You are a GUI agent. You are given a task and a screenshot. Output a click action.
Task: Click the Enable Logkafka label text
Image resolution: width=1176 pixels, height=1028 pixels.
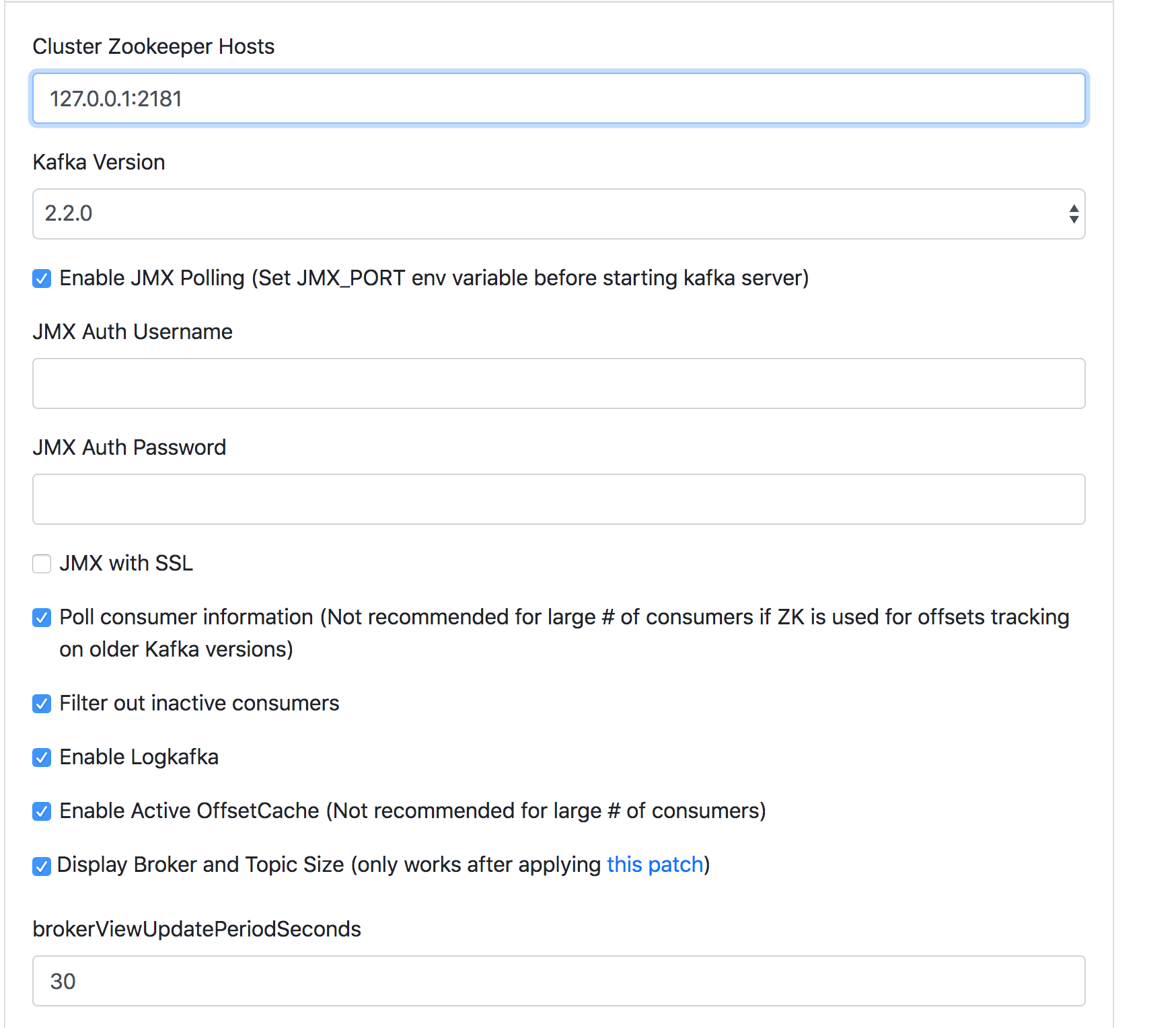(x=139, y=757)
